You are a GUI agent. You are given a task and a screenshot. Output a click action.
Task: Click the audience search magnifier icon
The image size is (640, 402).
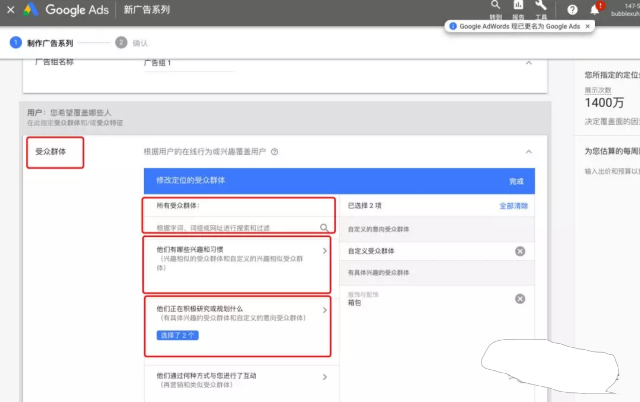click(324, 228)
